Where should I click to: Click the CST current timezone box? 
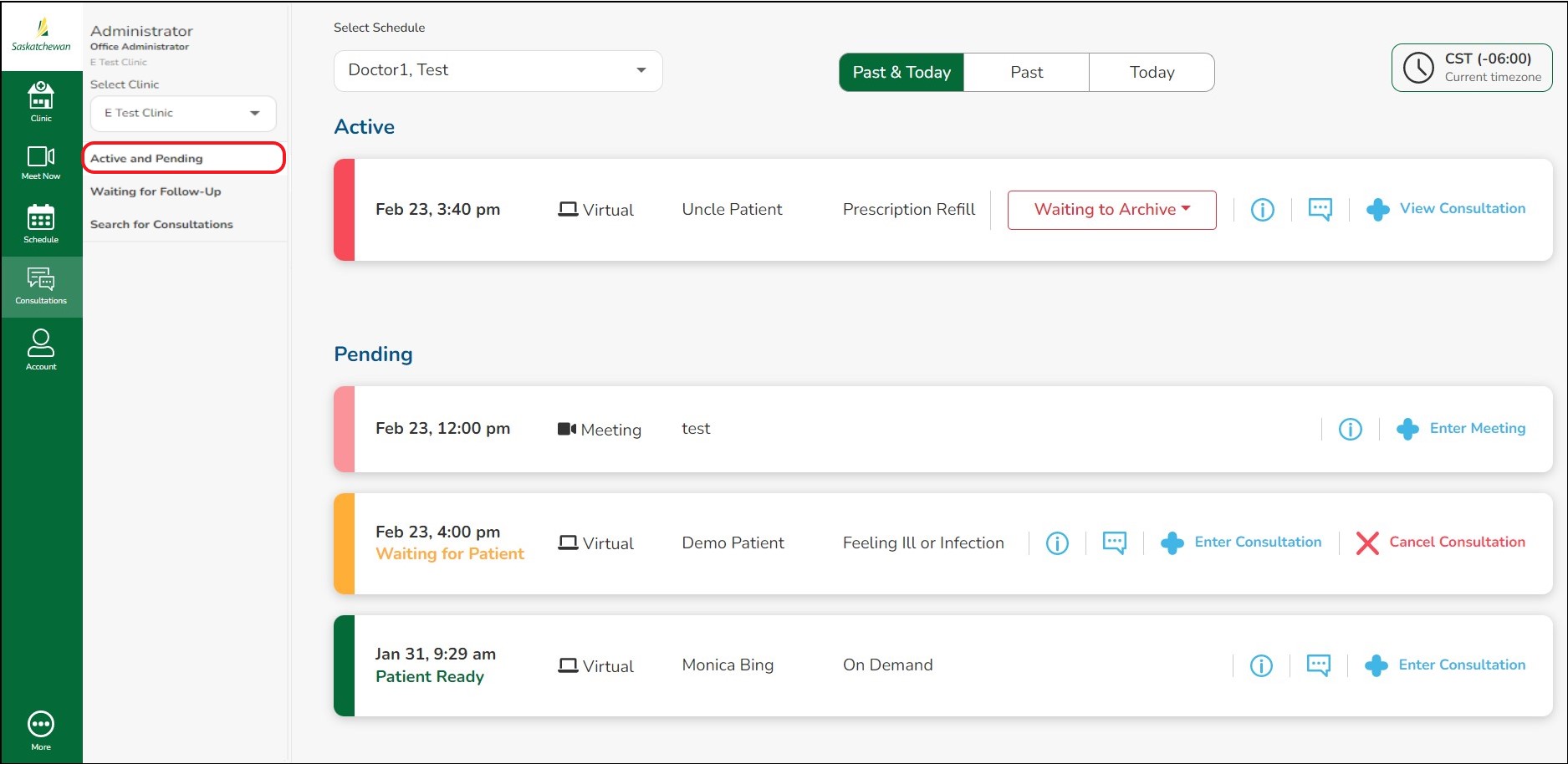tap(1471, 68)
